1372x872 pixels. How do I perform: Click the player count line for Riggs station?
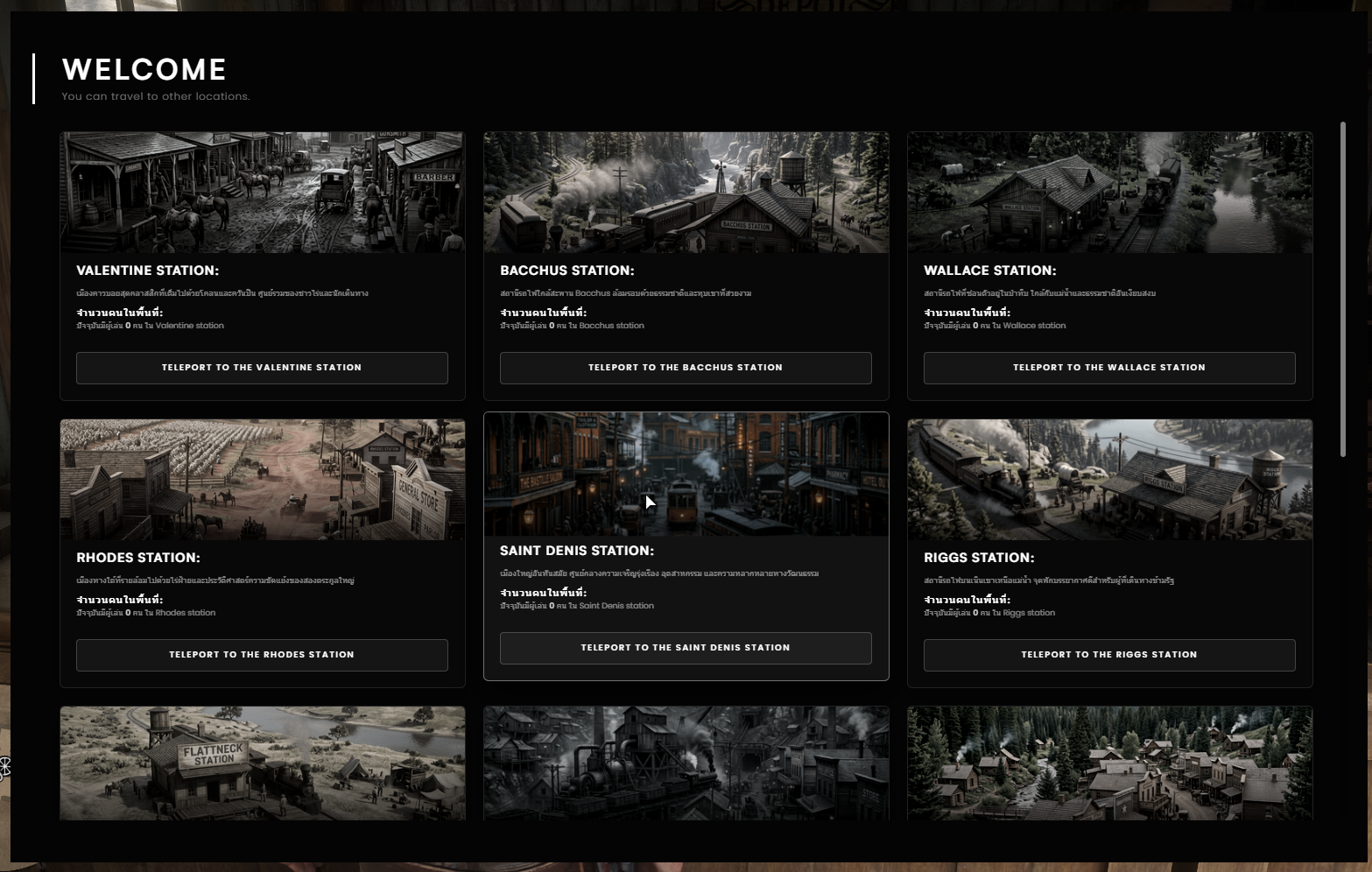tap(989, 613)
